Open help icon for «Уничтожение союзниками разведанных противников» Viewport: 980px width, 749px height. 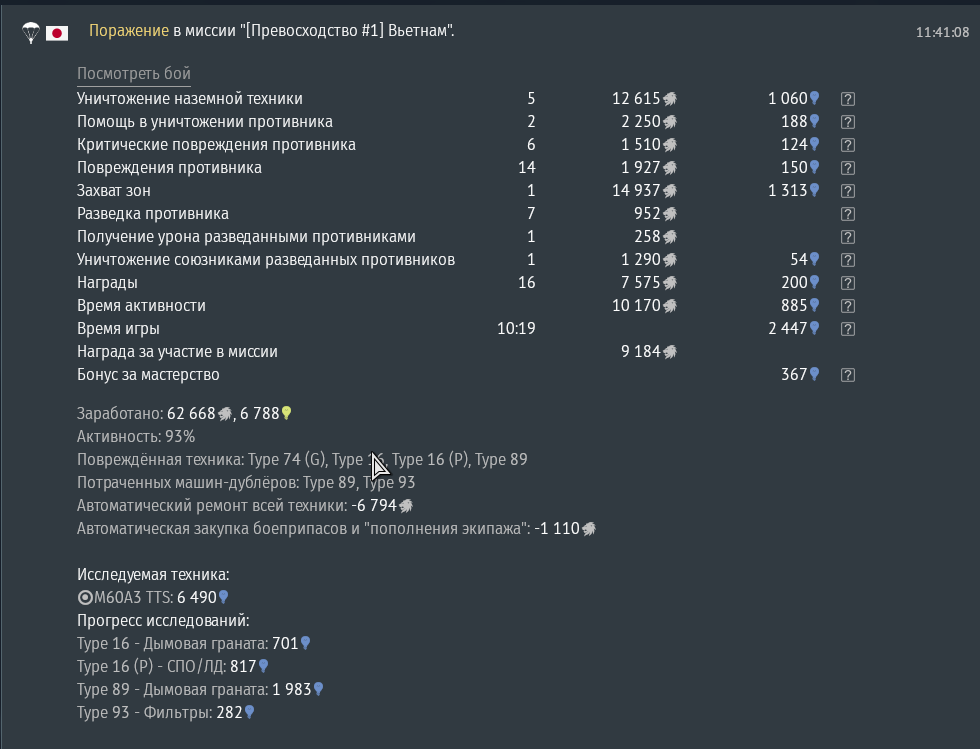[x=848, y=260]
